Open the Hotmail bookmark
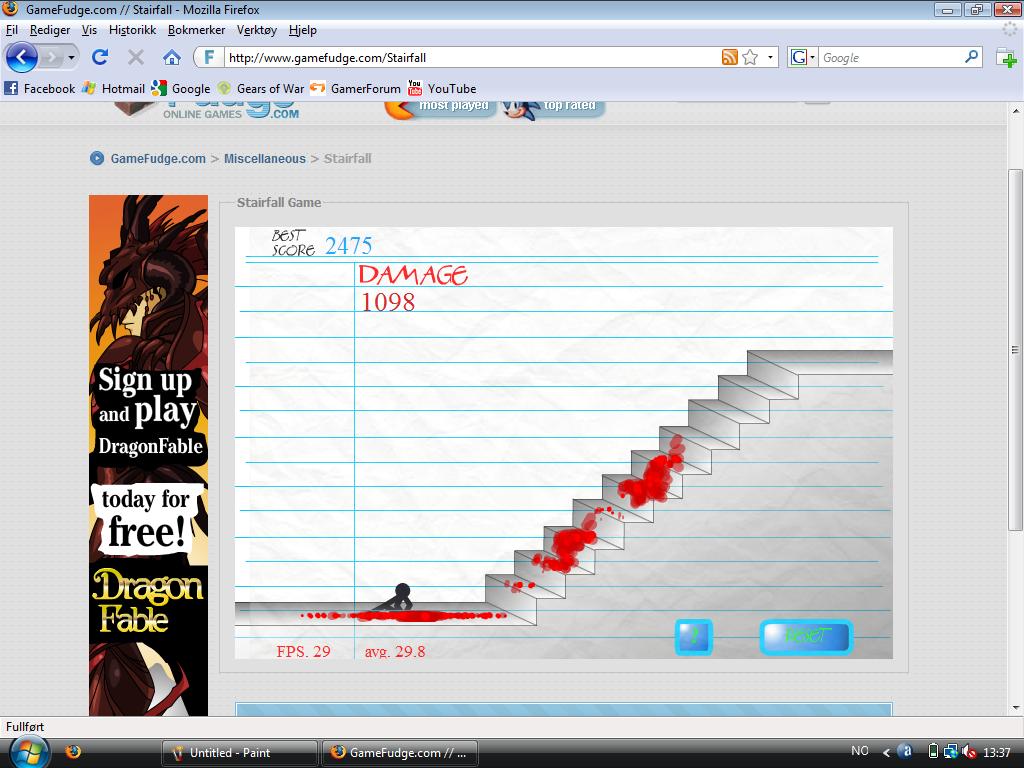Screen dimensions: 1024x768 (x=114, y=88)
